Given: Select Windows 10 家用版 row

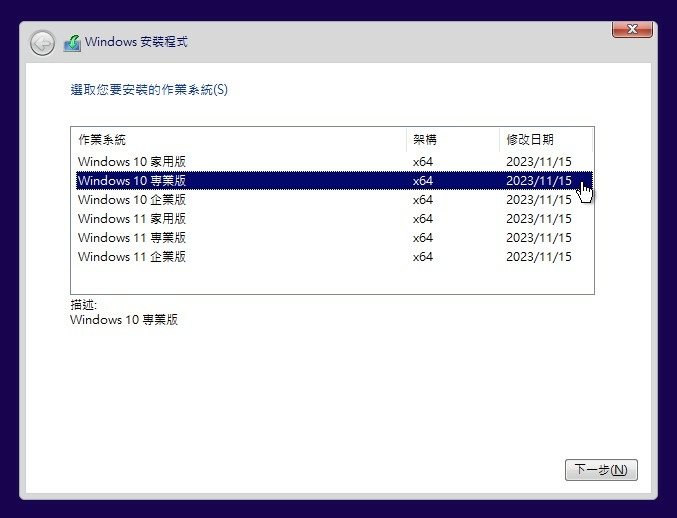Looking at the screenshot, I should point(334,161).
